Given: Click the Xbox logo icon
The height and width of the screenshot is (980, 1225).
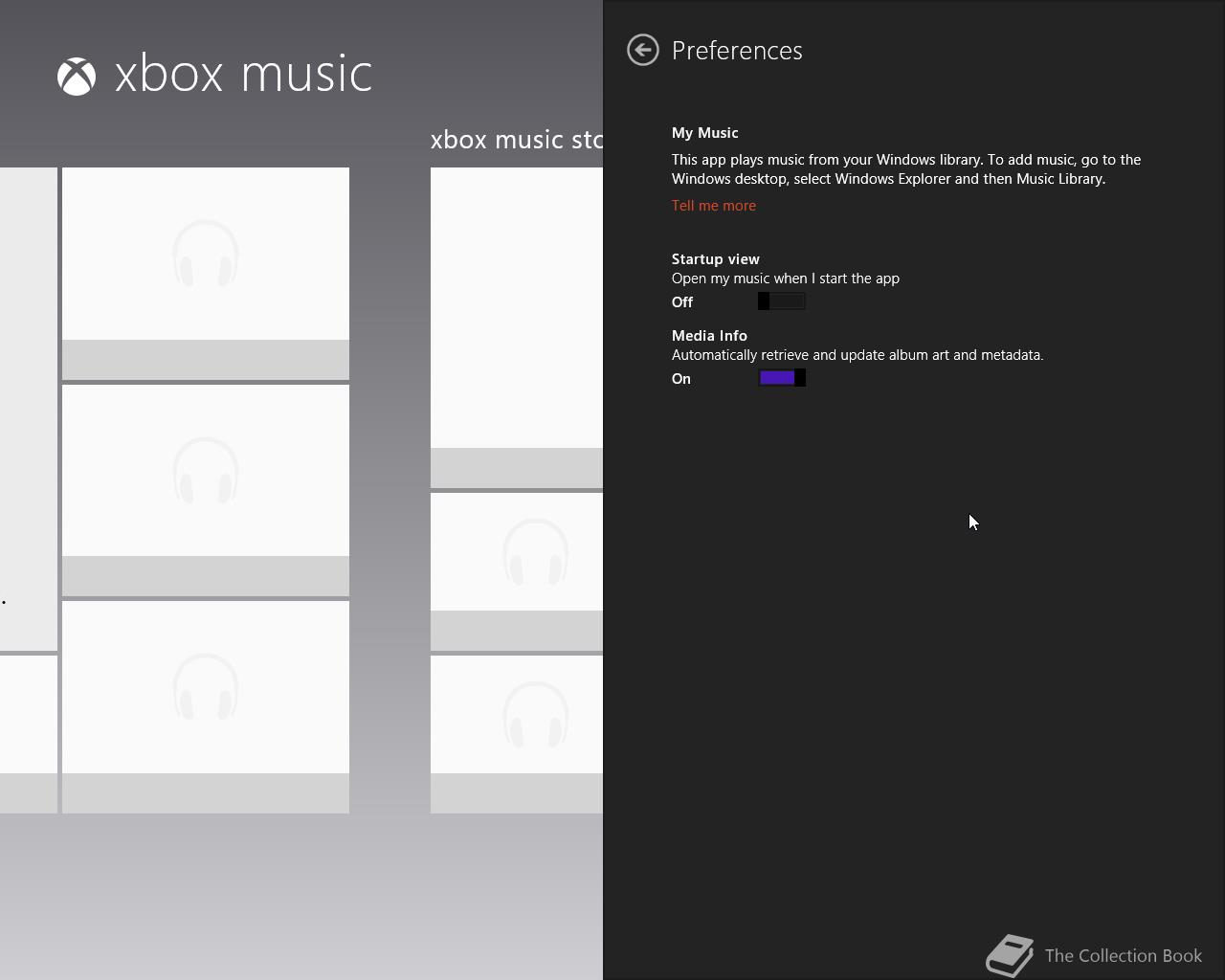Looking at the screenshot, I should pyautogui.click(x=77, y=77).
